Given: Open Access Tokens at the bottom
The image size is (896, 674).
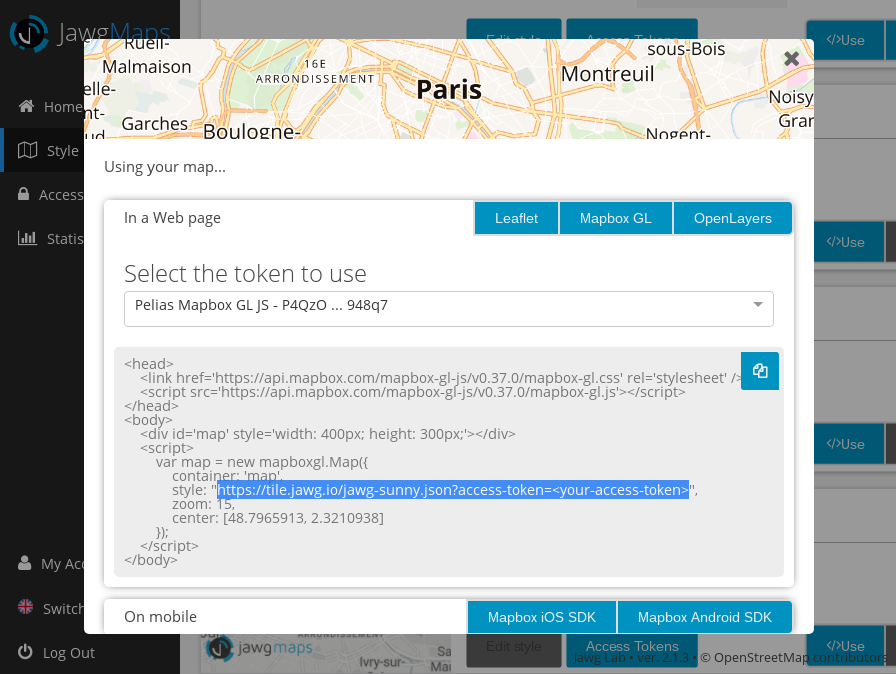Looking at the screenshot, I should point(631,645).
